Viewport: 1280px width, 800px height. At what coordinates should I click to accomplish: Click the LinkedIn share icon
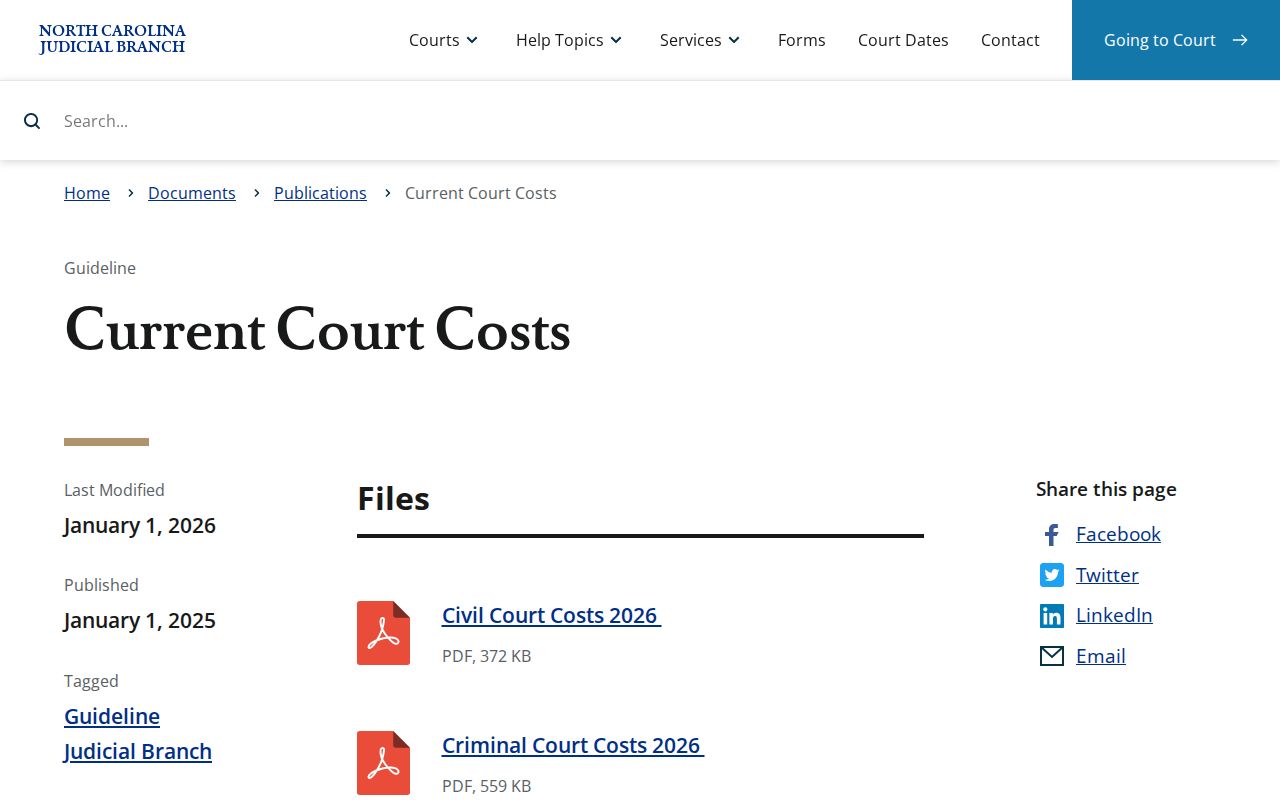tap(1052, 616)
